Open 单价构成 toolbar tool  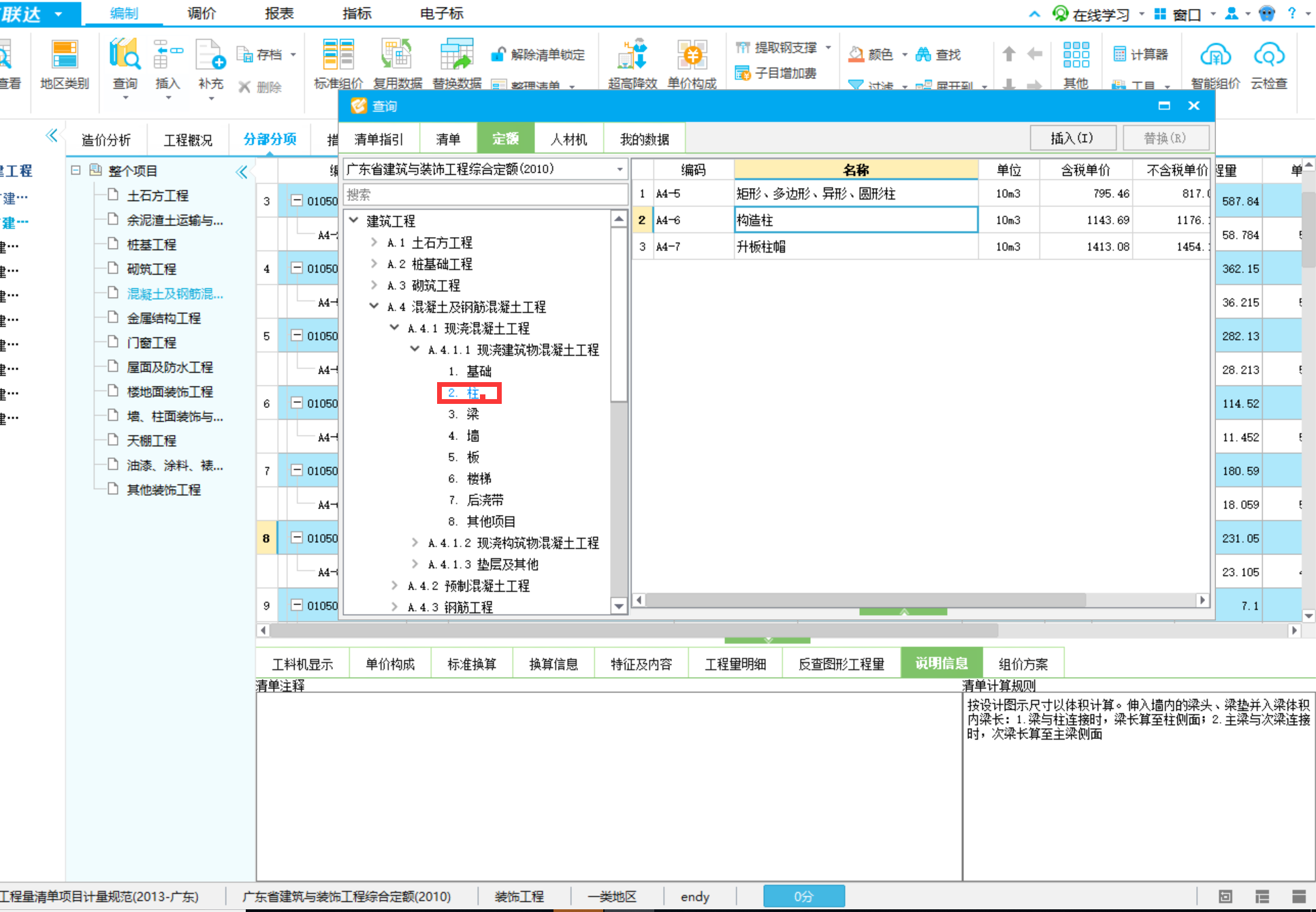click(692, 65)
